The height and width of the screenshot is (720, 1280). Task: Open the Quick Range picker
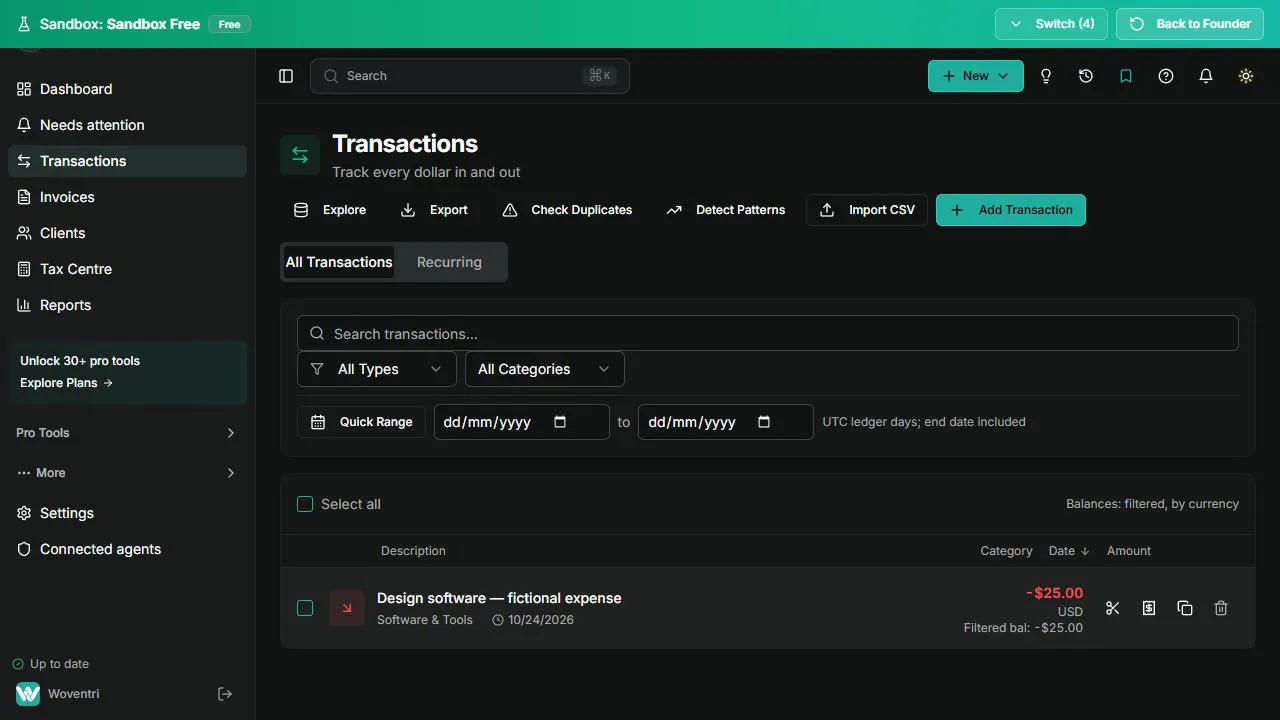(362, 422)
